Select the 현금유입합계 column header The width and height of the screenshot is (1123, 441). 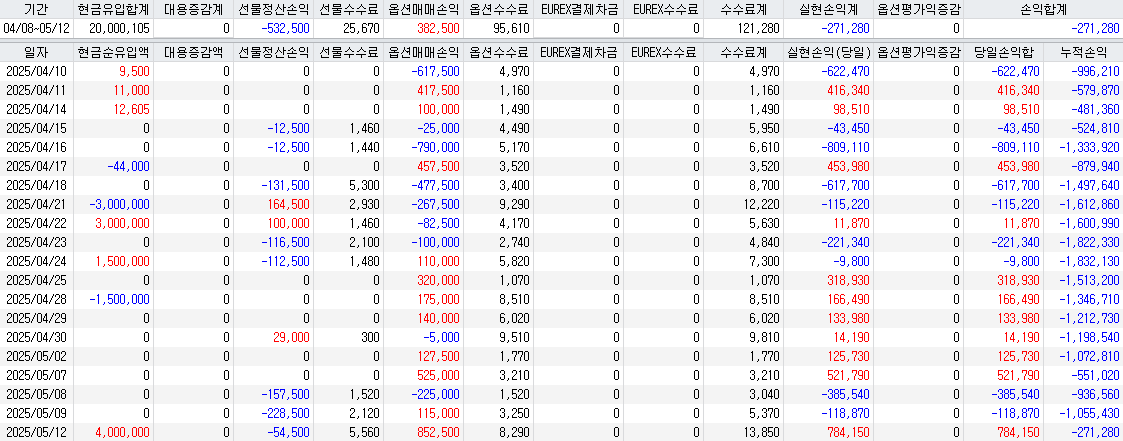click(x=112, y=9)
